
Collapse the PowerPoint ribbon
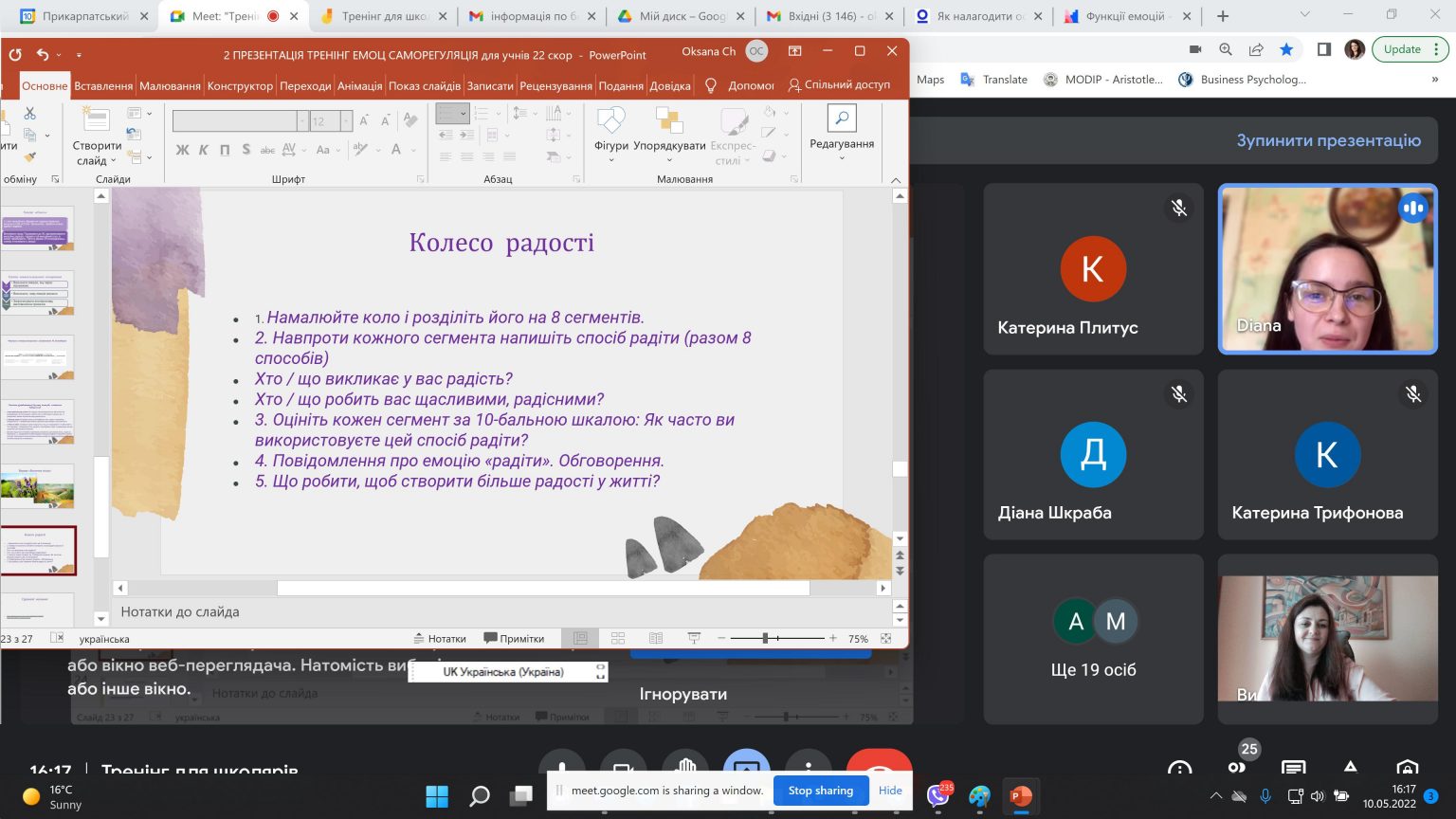click(x=896, y=179)
